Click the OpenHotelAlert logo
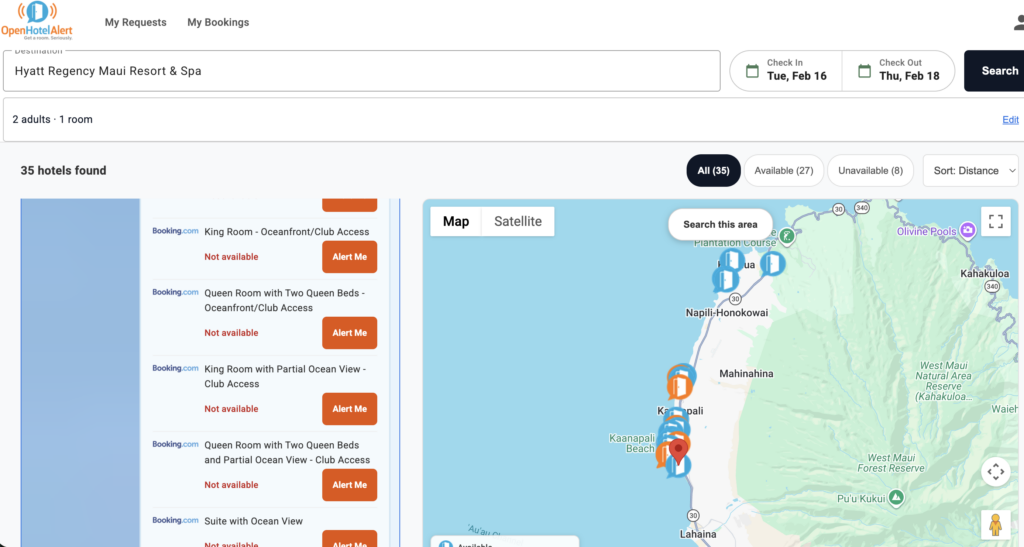 click(37, 22)
